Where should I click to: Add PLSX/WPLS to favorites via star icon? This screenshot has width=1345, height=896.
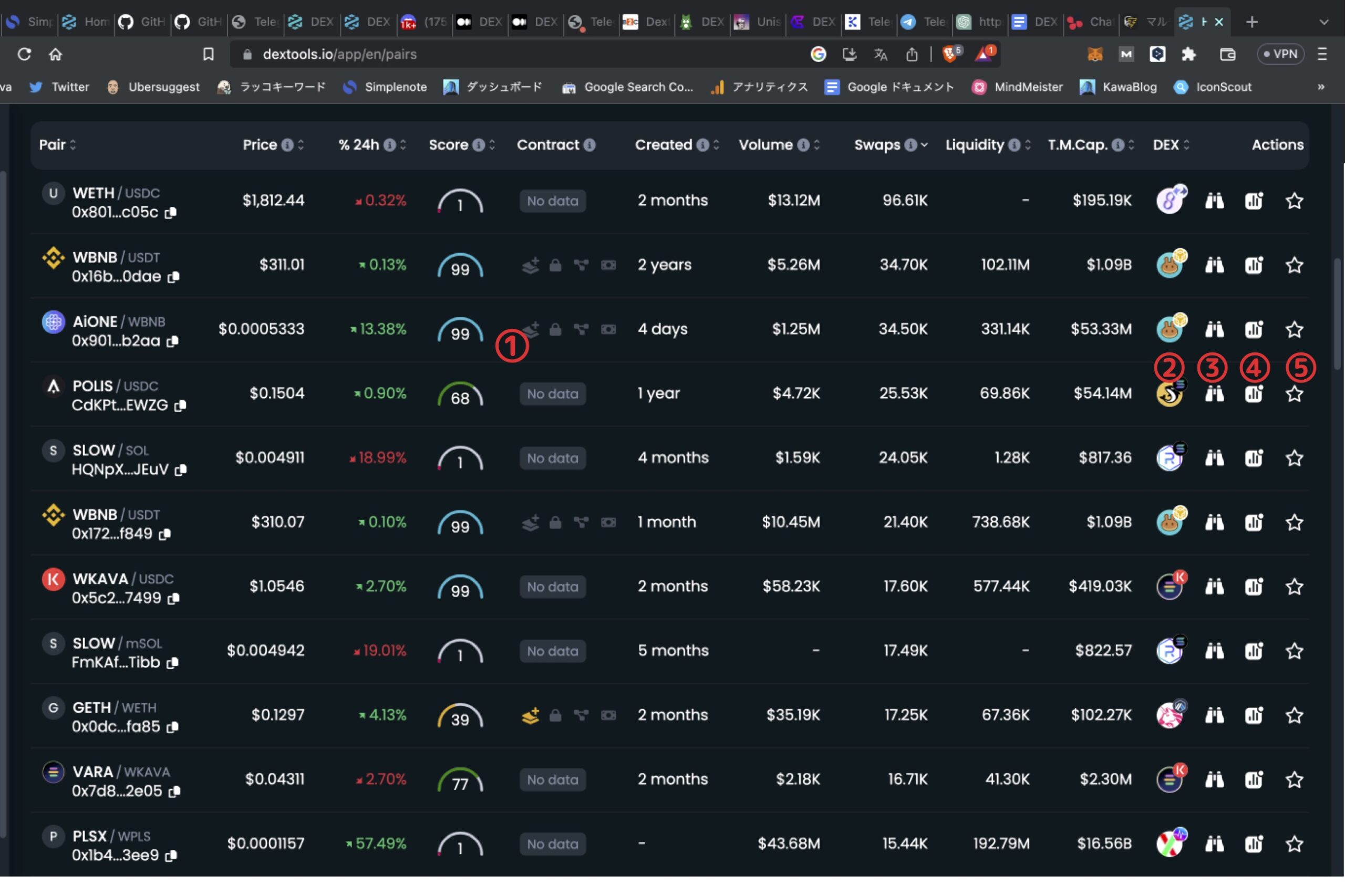click(x=1294, y=844)
